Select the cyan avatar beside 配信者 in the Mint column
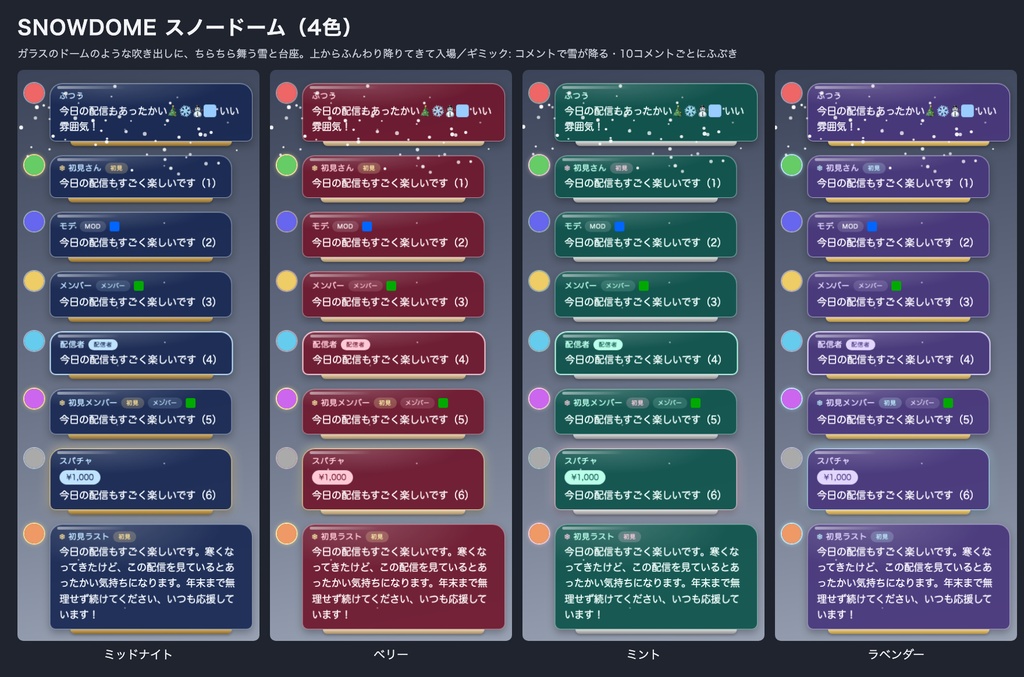 (539, 341)
